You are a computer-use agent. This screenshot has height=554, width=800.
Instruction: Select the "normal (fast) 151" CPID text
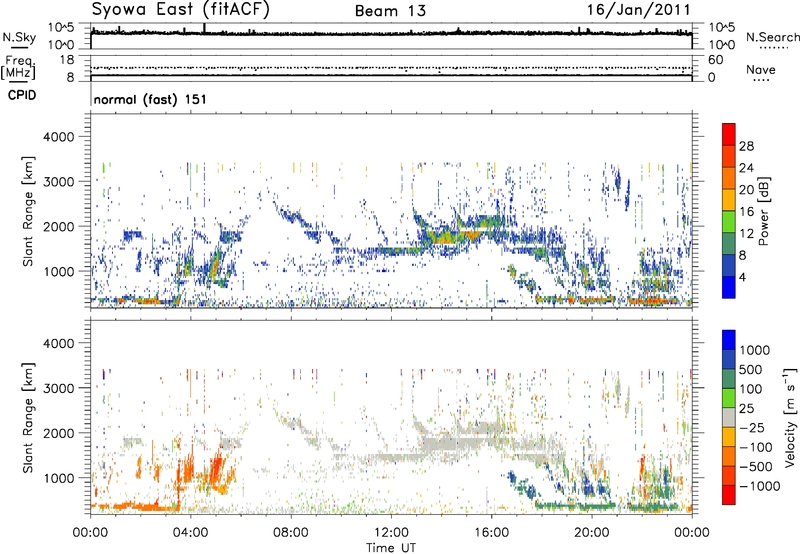tap(150, 99)
